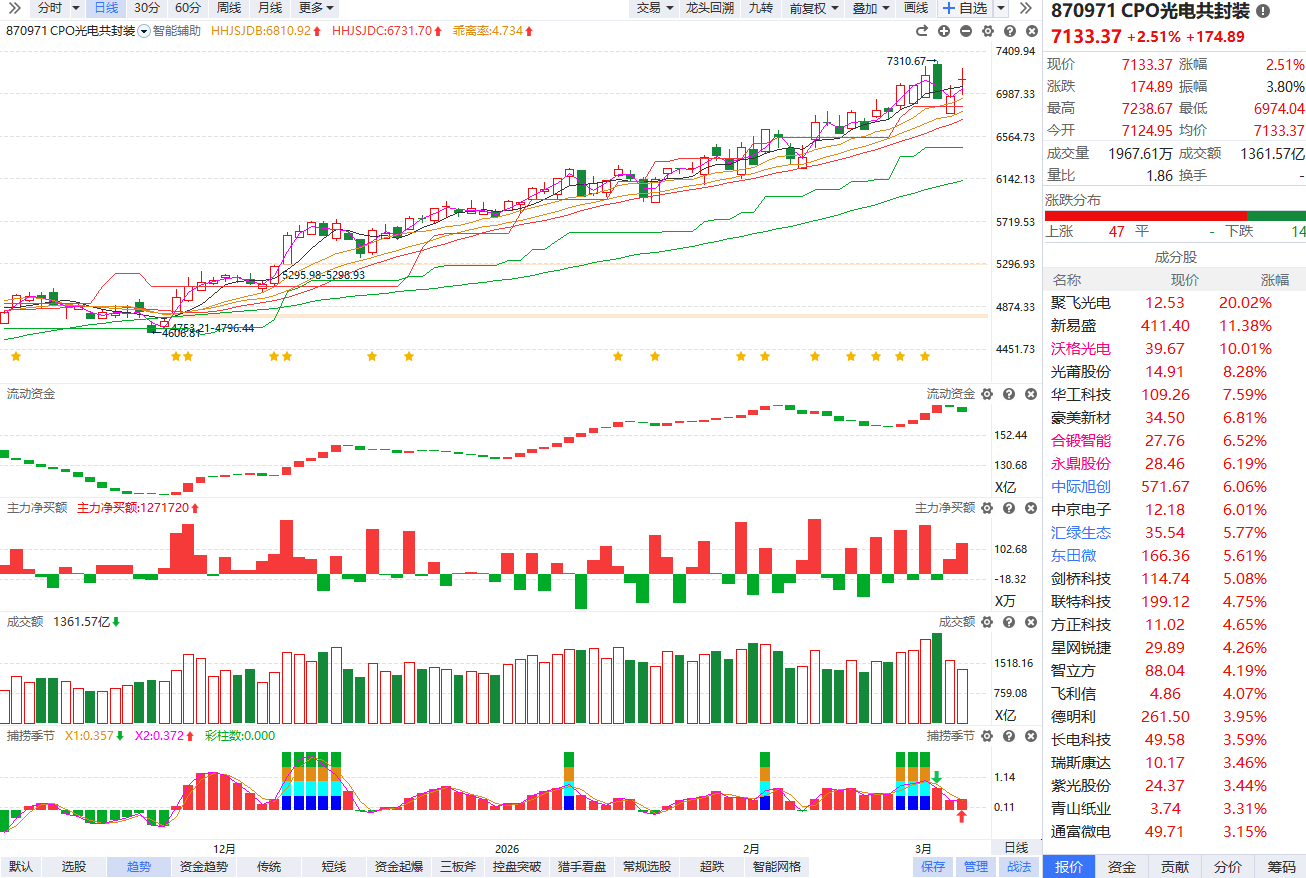Switch to 分时 intraday view
The image size is (1306, 878).
tap(50, 8)
